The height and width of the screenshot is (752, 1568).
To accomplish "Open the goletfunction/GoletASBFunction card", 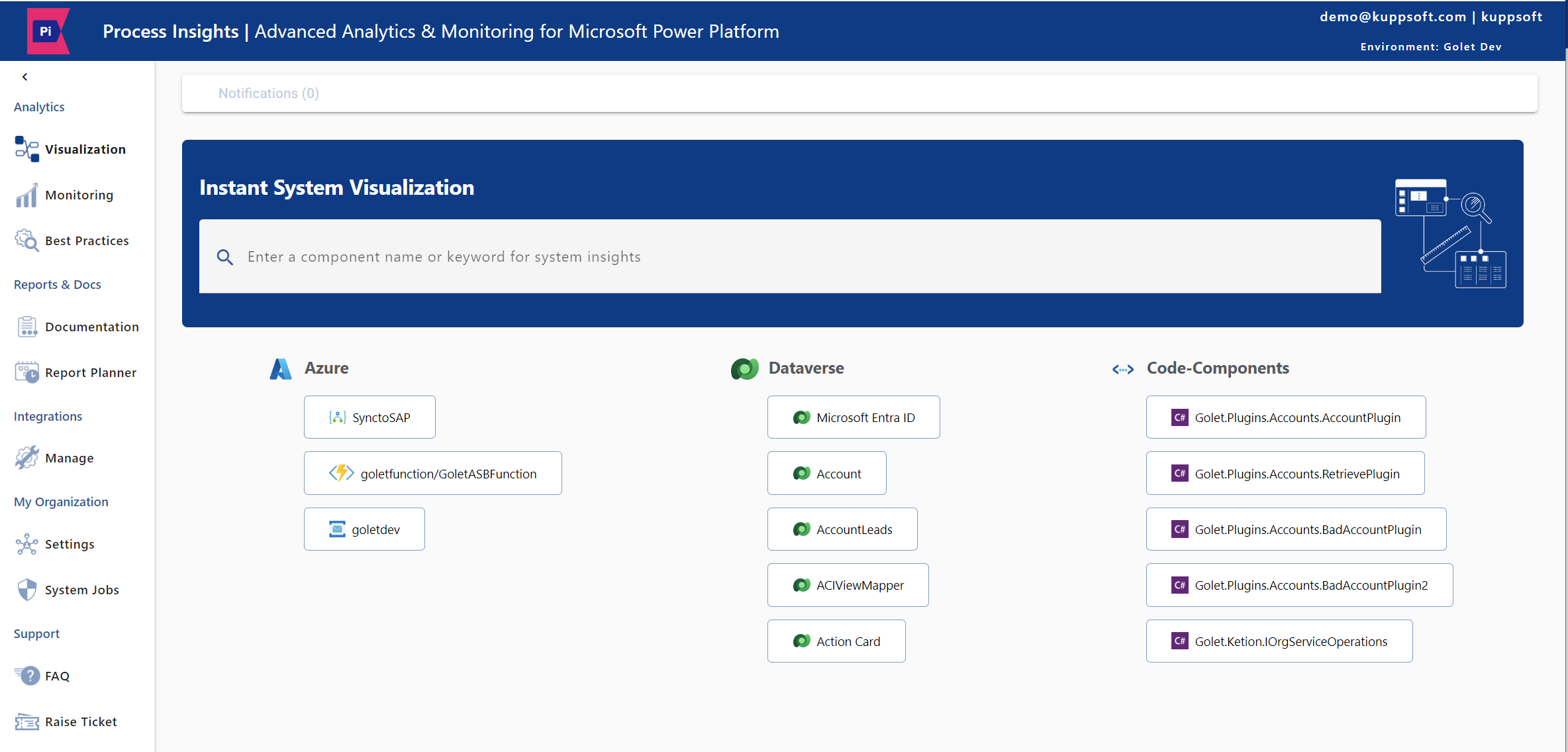I will point(432,473).
